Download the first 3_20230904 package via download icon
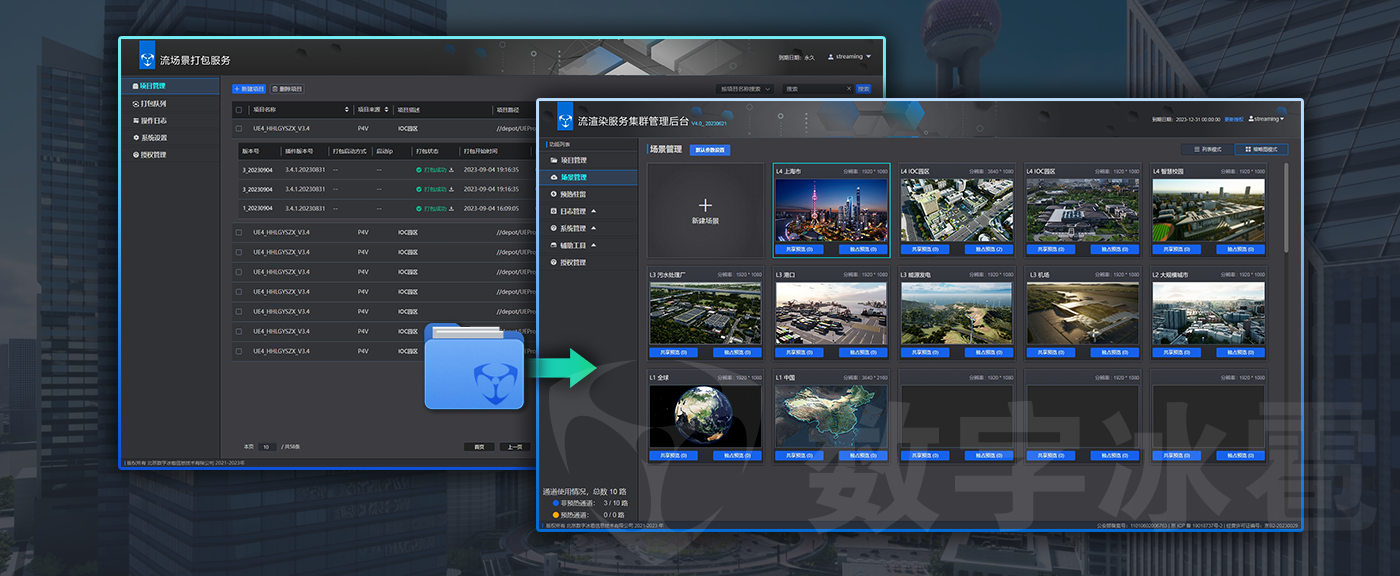This screenshot has height=576, width=1400. point(452,170)
